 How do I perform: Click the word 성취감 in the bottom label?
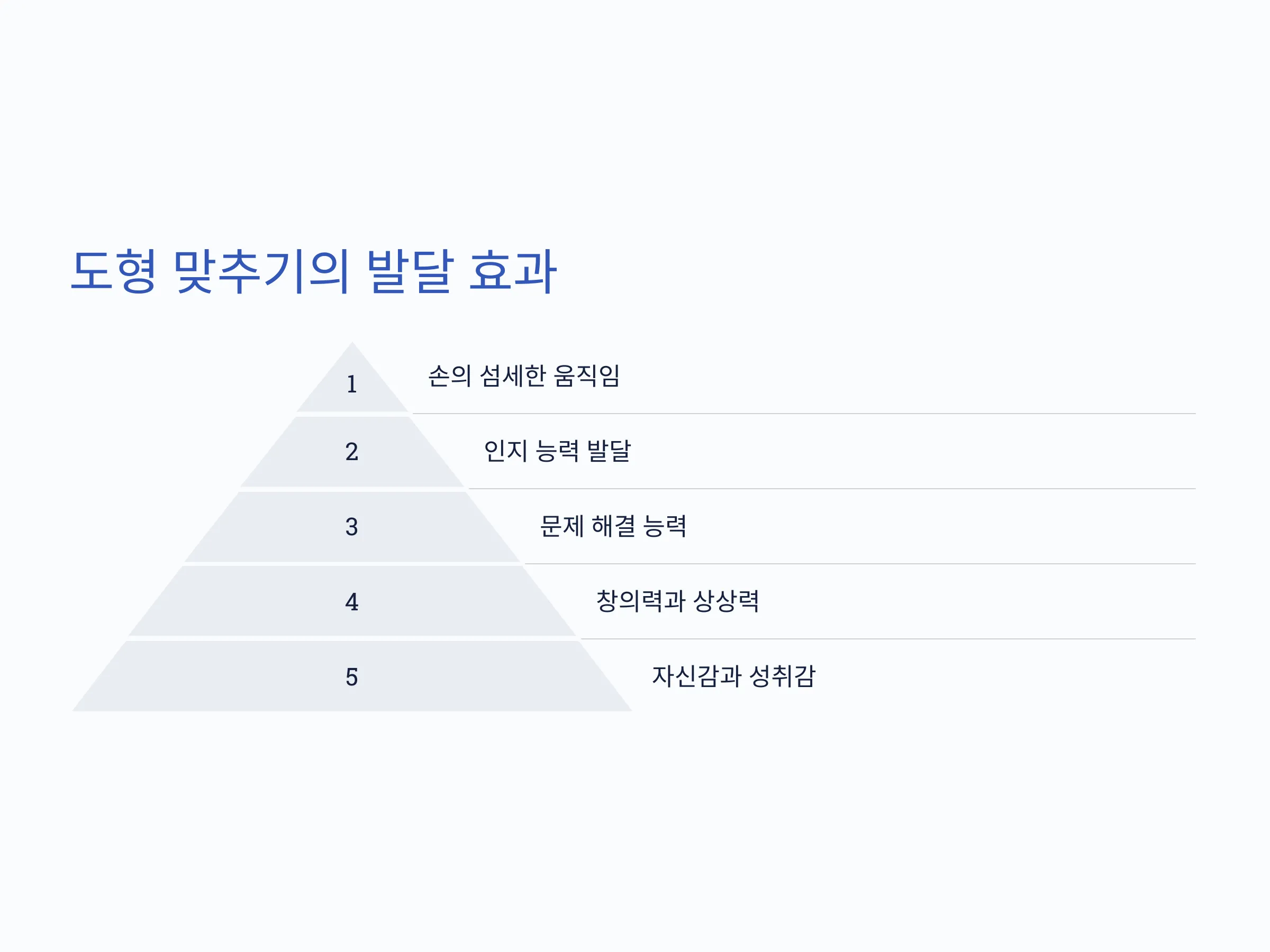click(x=783, y=676)
